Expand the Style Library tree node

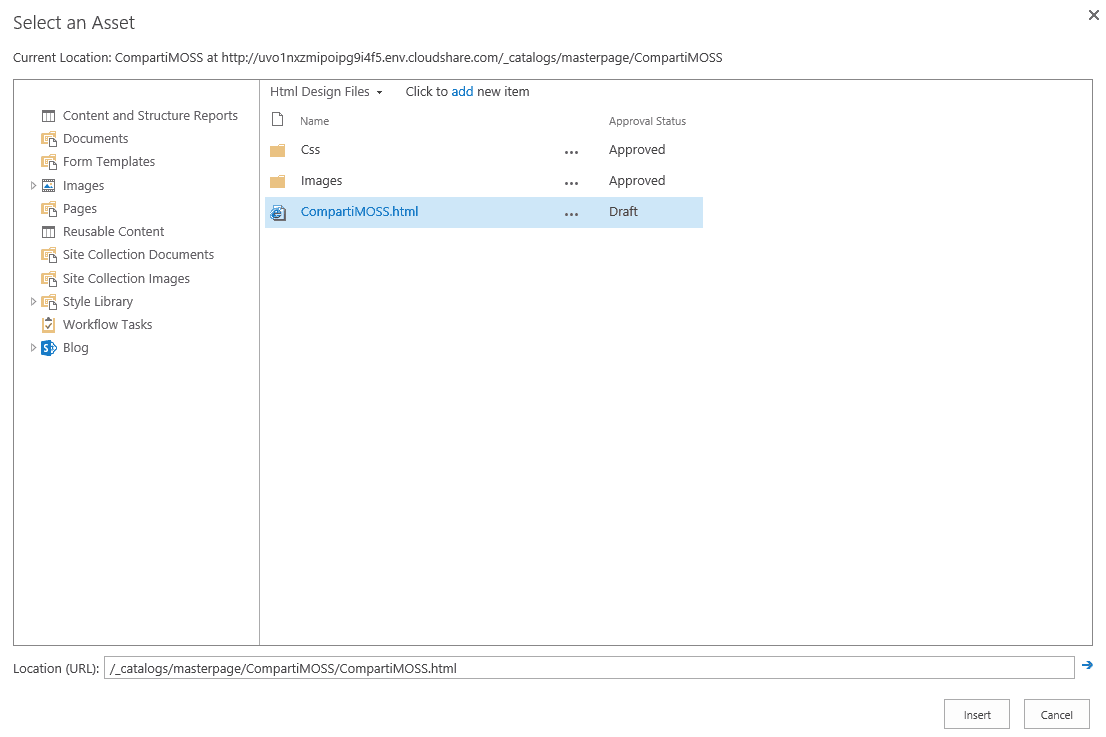click(32, 301)
